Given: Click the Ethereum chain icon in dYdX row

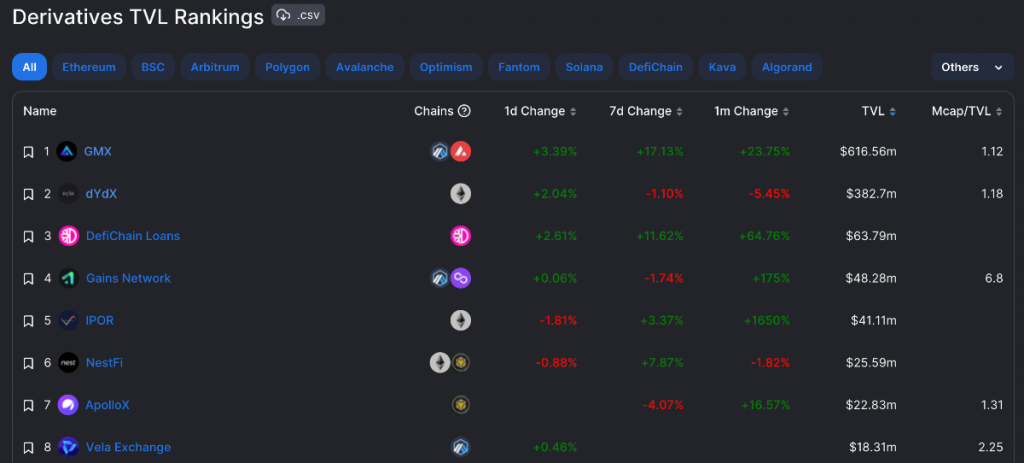Looking at the screenshot, I should click(460, 194).
